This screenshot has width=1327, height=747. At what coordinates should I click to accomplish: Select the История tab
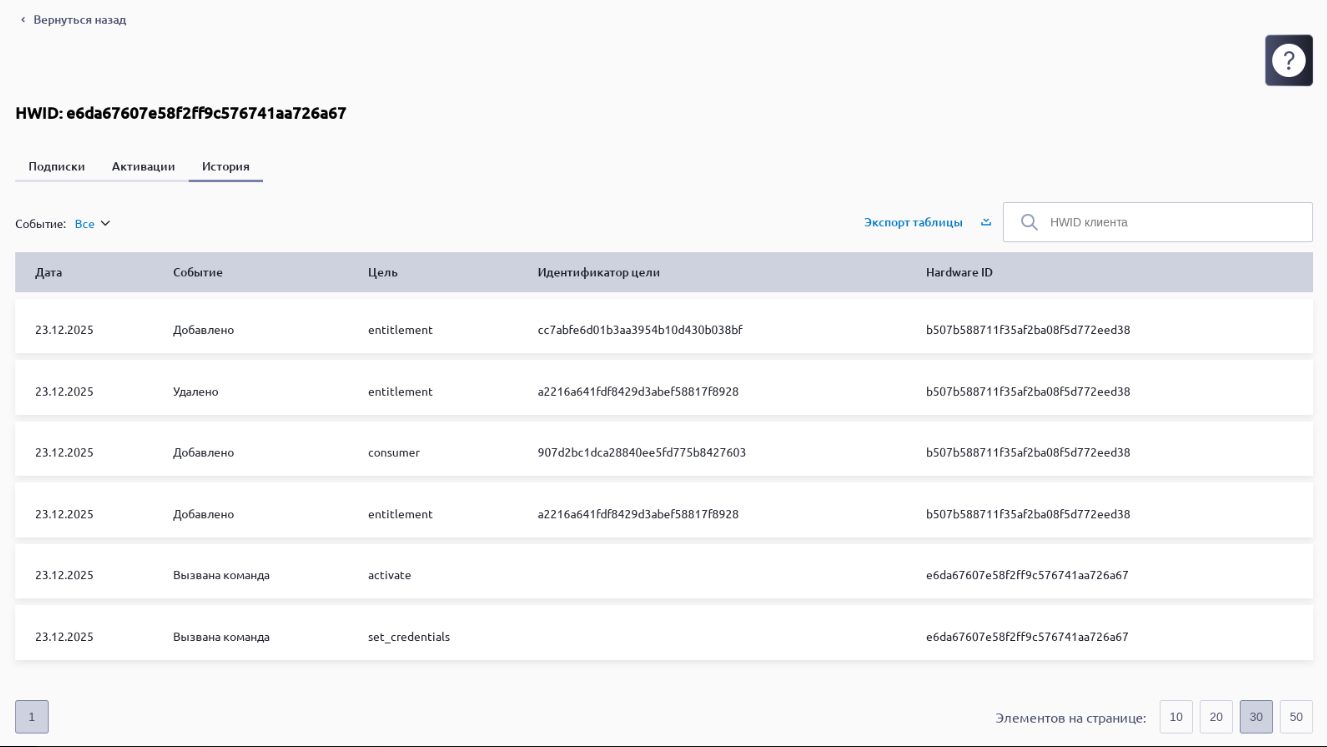[x=225, y=167]
